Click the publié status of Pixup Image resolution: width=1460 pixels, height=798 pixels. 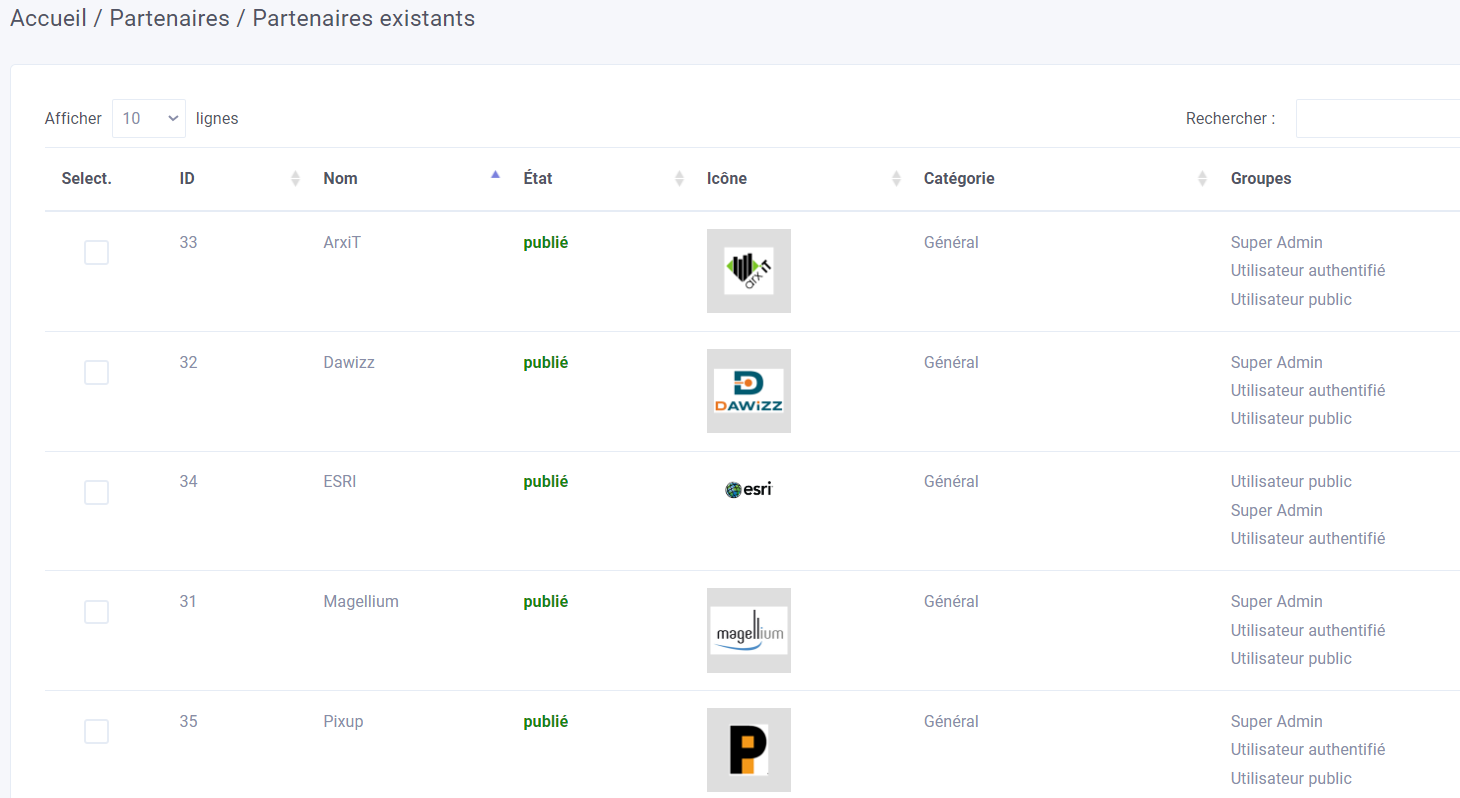tap(546, 722)
